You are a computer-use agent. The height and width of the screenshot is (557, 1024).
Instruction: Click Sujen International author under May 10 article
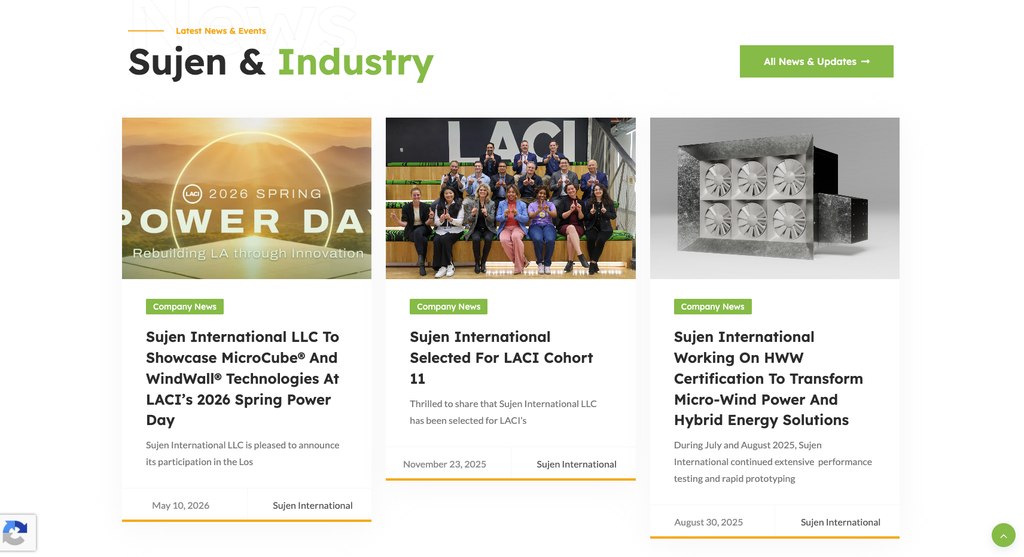312,505
